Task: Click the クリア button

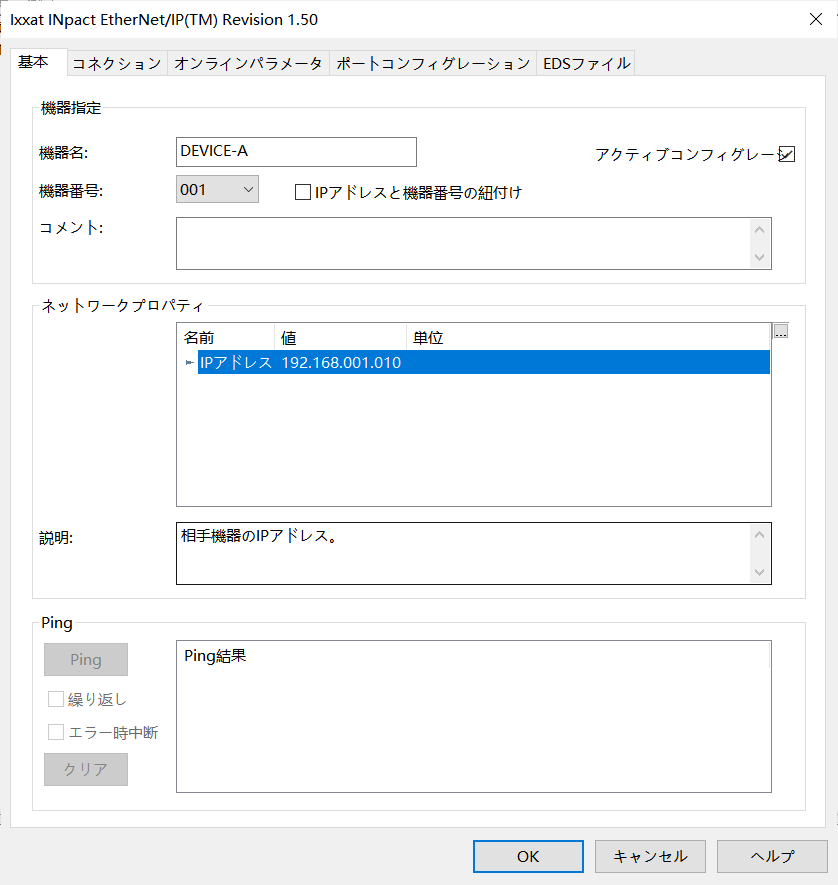Action: point(86,769)
